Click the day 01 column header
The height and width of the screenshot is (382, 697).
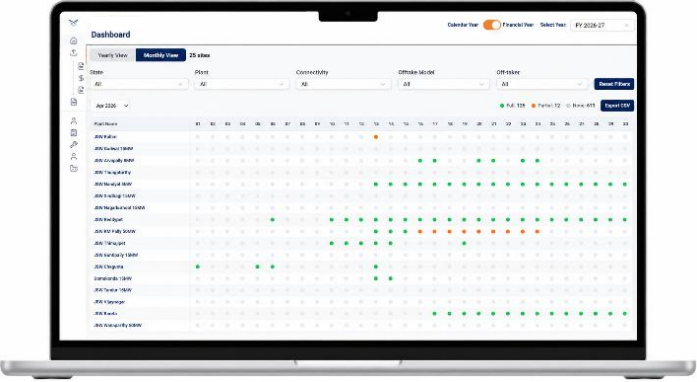pos(198,124)
